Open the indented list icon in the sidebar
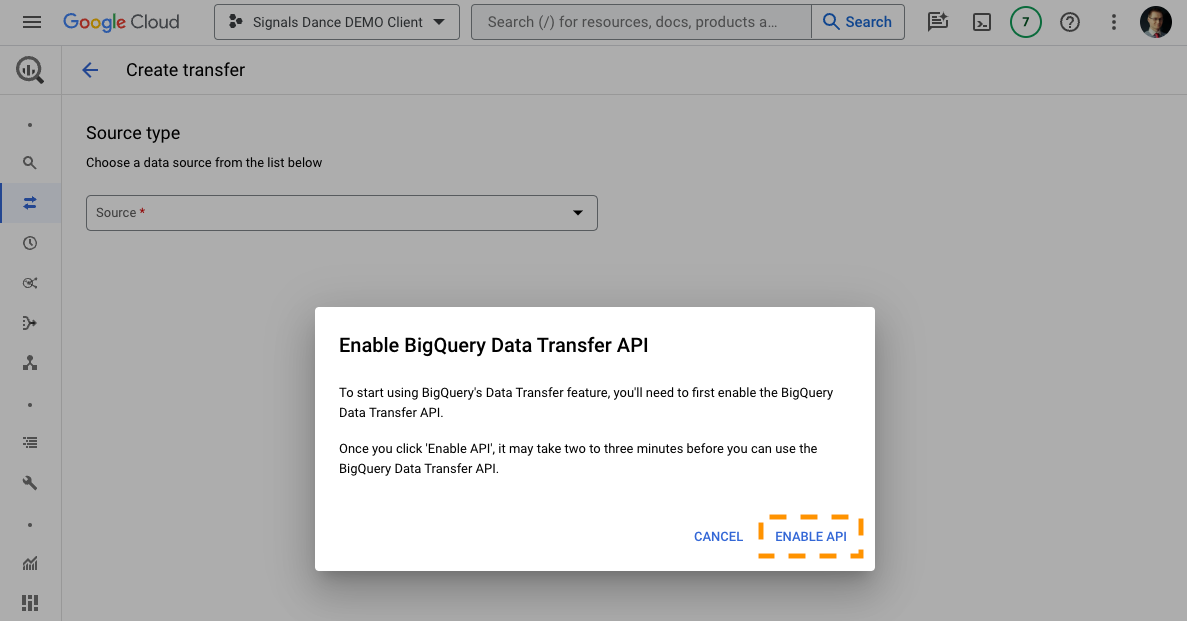Viewport: 1187px width, 621px height. 30,443
